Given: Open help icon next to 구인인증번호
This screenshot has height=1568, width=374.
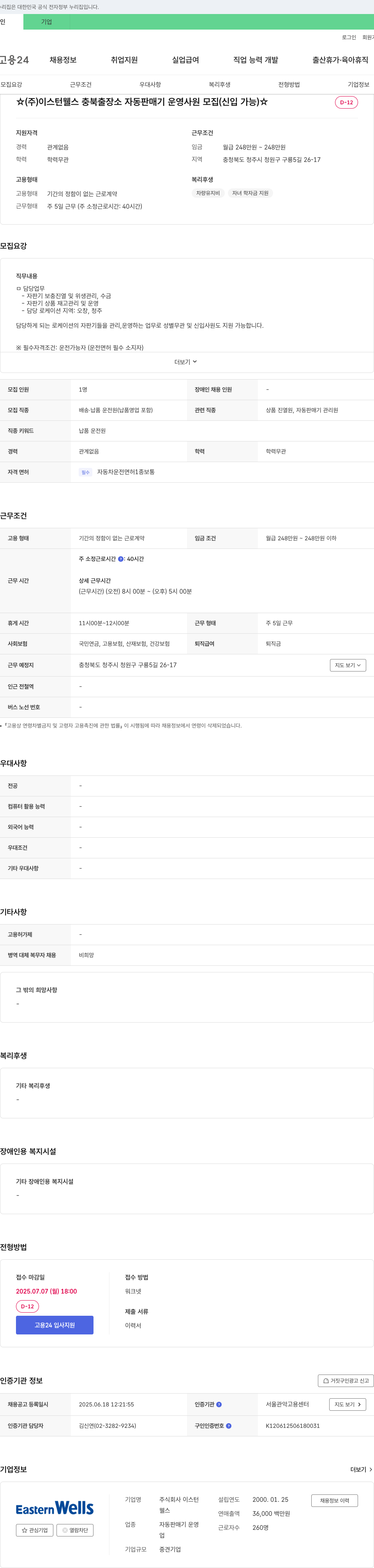Looking at the screenshot, I should point(228,1426).
